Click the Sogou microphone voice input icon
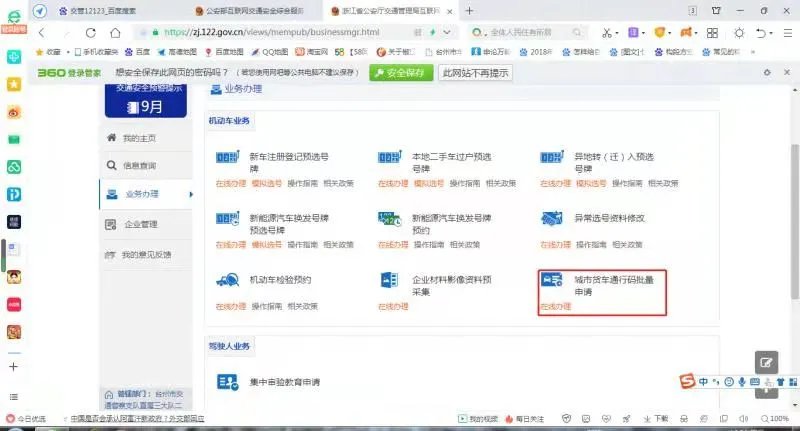The image size is (800, 431). [742, 382]
